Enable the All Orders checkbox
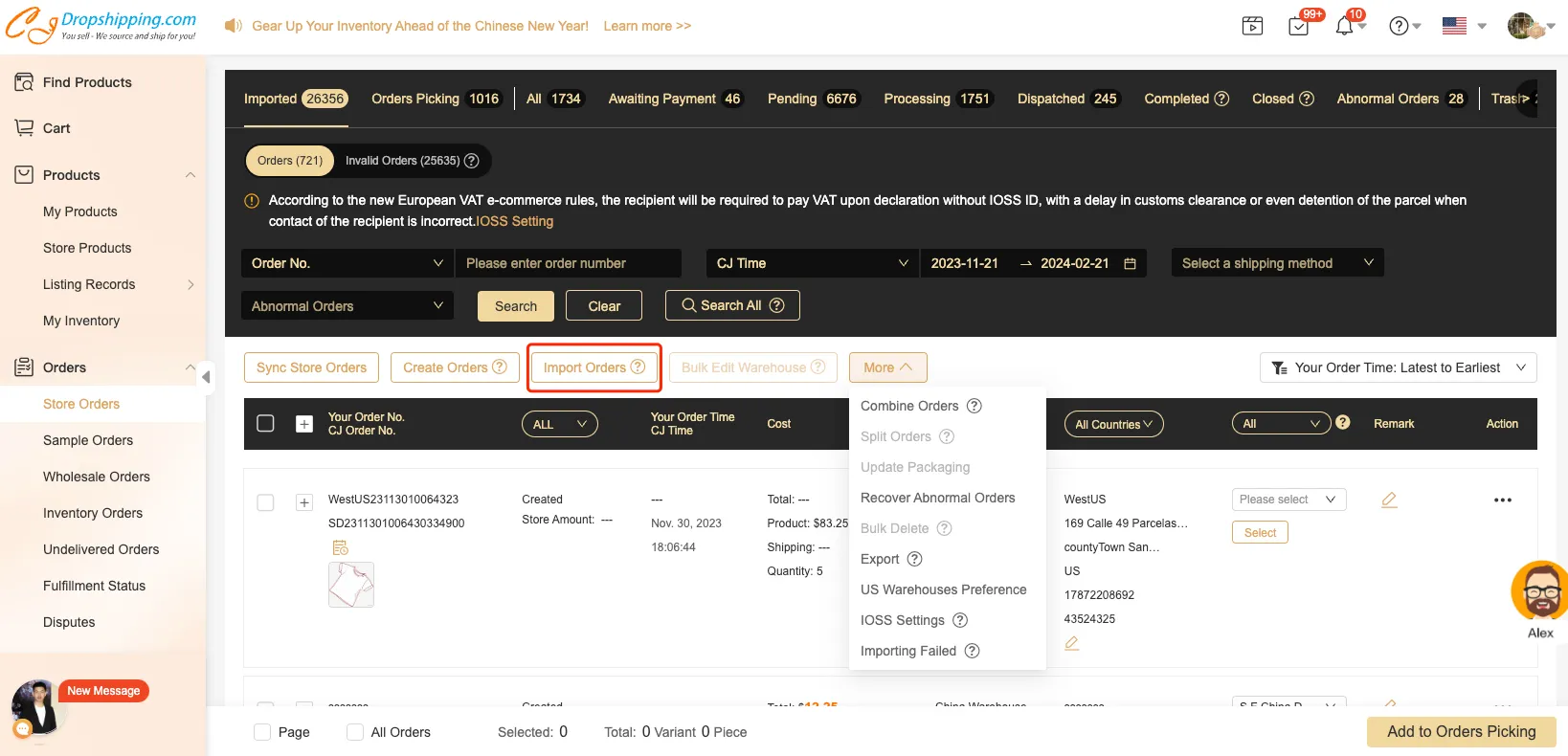Viewport: 1568px width, 756px height. (x=355, y=732)
